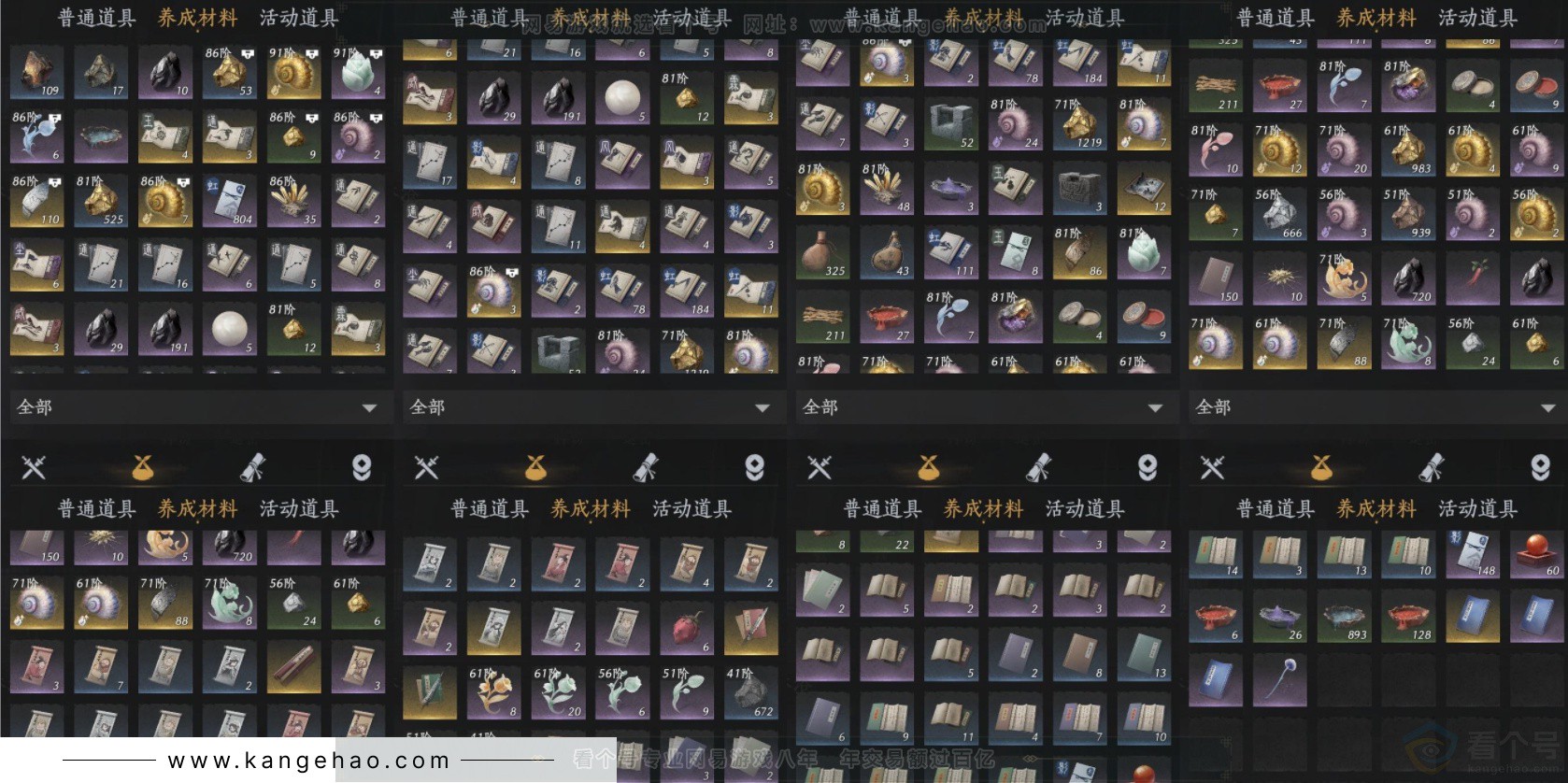The image size is (1568, 783).
Task: Click the purple dandelion wand item
Action: pyautogui.click(x=1279, y=680)
